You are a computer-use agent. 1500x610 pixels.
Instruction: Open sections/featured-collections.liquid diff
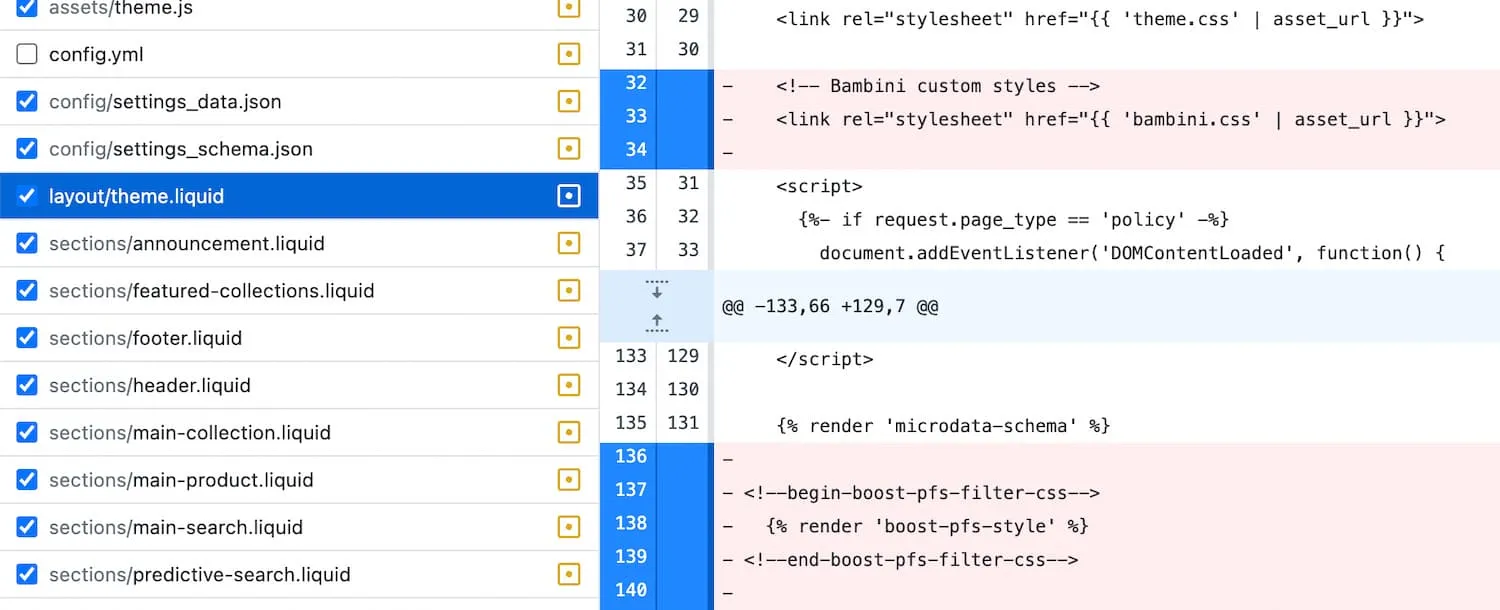click(x=299, y=291)
